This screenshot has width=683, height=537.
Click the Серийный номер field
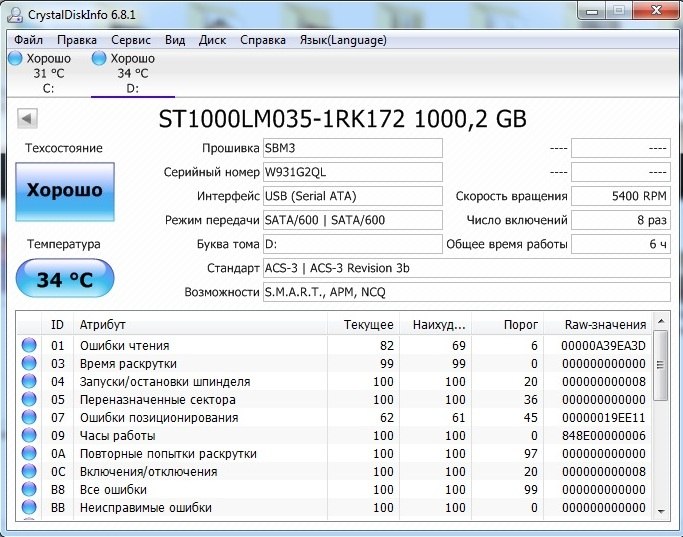coord(351,172)
